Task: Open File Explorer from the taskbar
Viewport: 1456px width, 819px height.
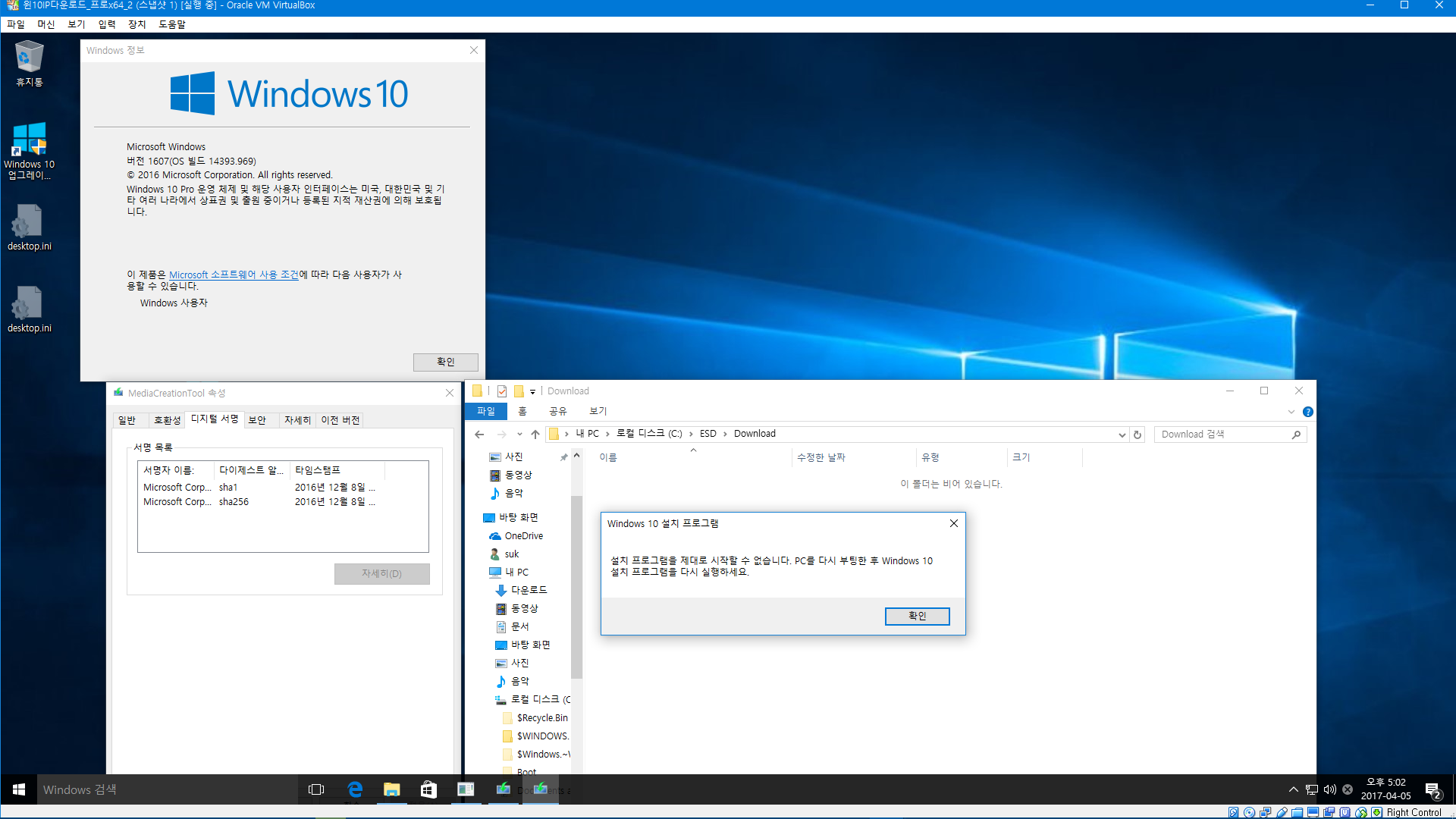Action: tap(391, 789)
